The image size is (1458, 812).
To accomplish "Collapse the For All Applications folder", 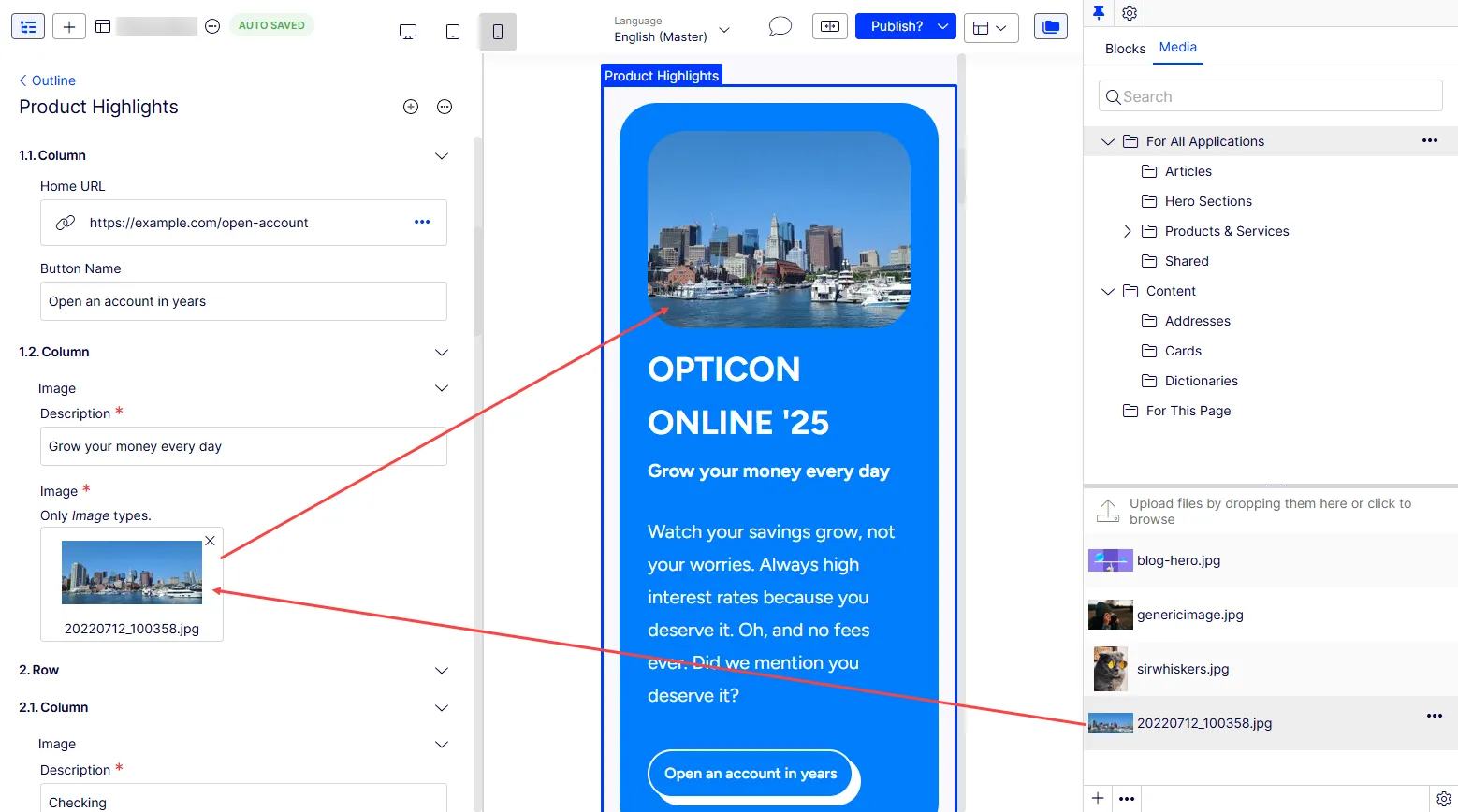I will tap(1108, 141).
